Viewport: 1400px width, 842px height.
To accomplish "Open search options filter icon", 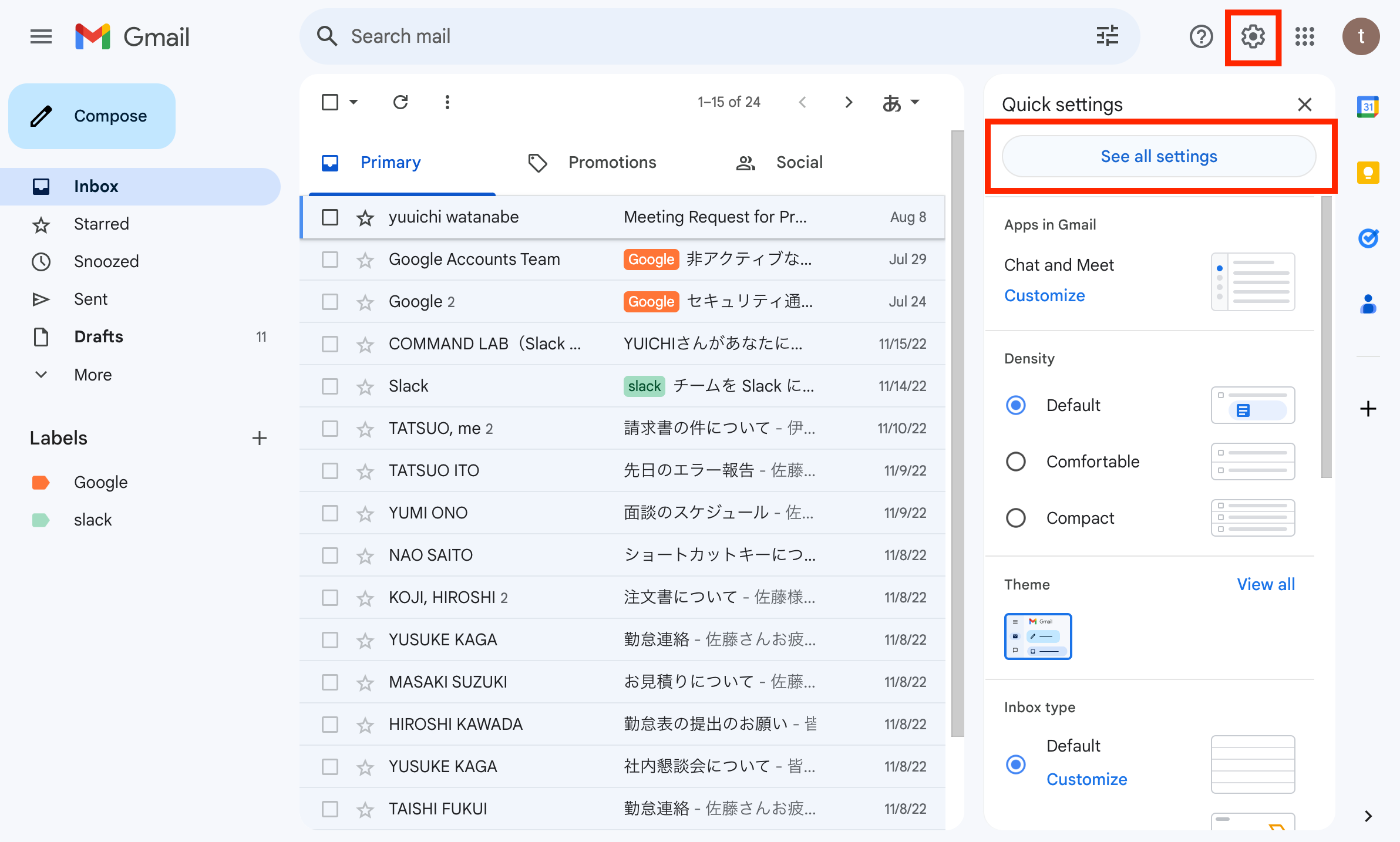I will (1107, 36).
